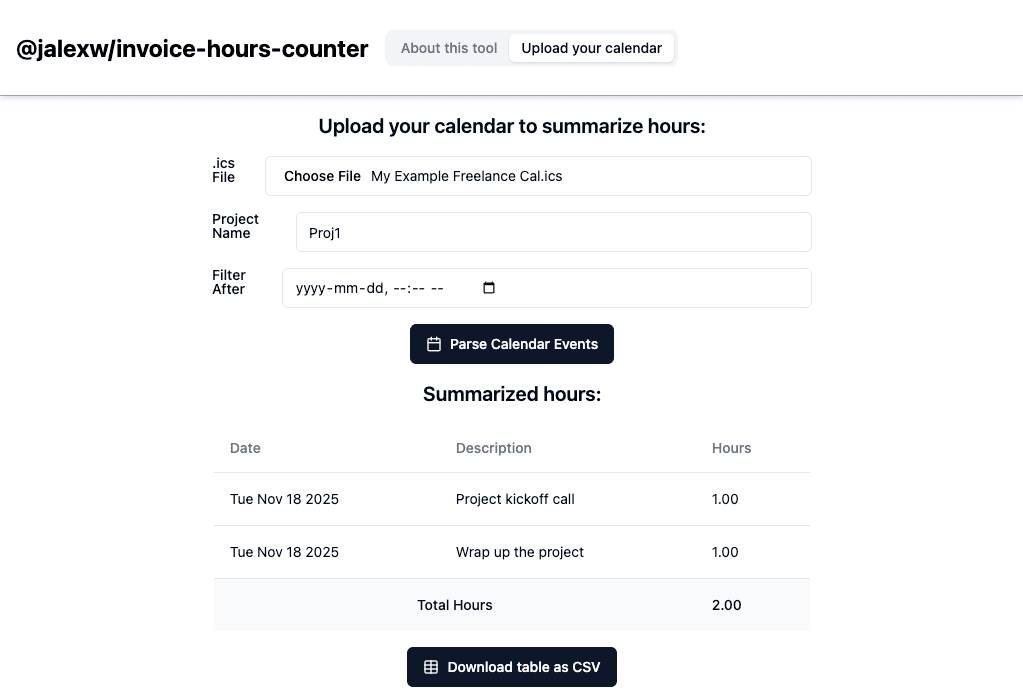
Task: Click the Description column header
Action: (x=493, y=448)
